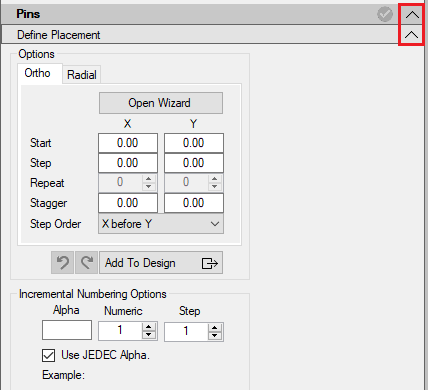Open the placement Wizard
This screenshot has width=428, height=390.
click(161, 103)
